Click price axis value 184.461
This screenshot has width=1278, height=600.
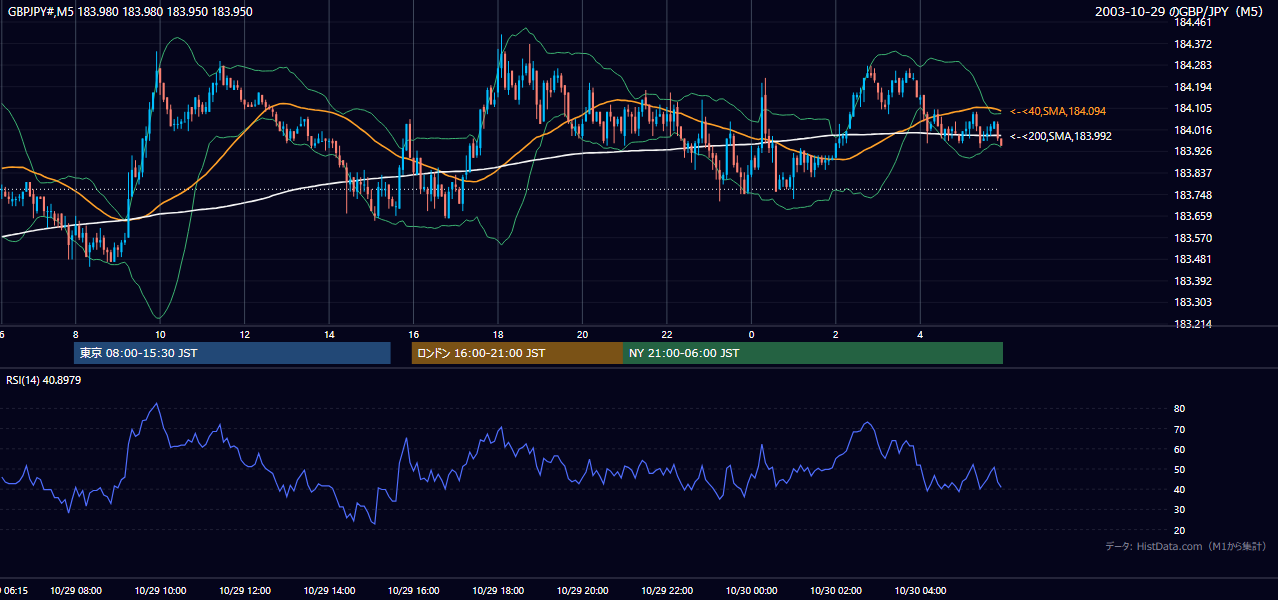tap(1194, 22)
